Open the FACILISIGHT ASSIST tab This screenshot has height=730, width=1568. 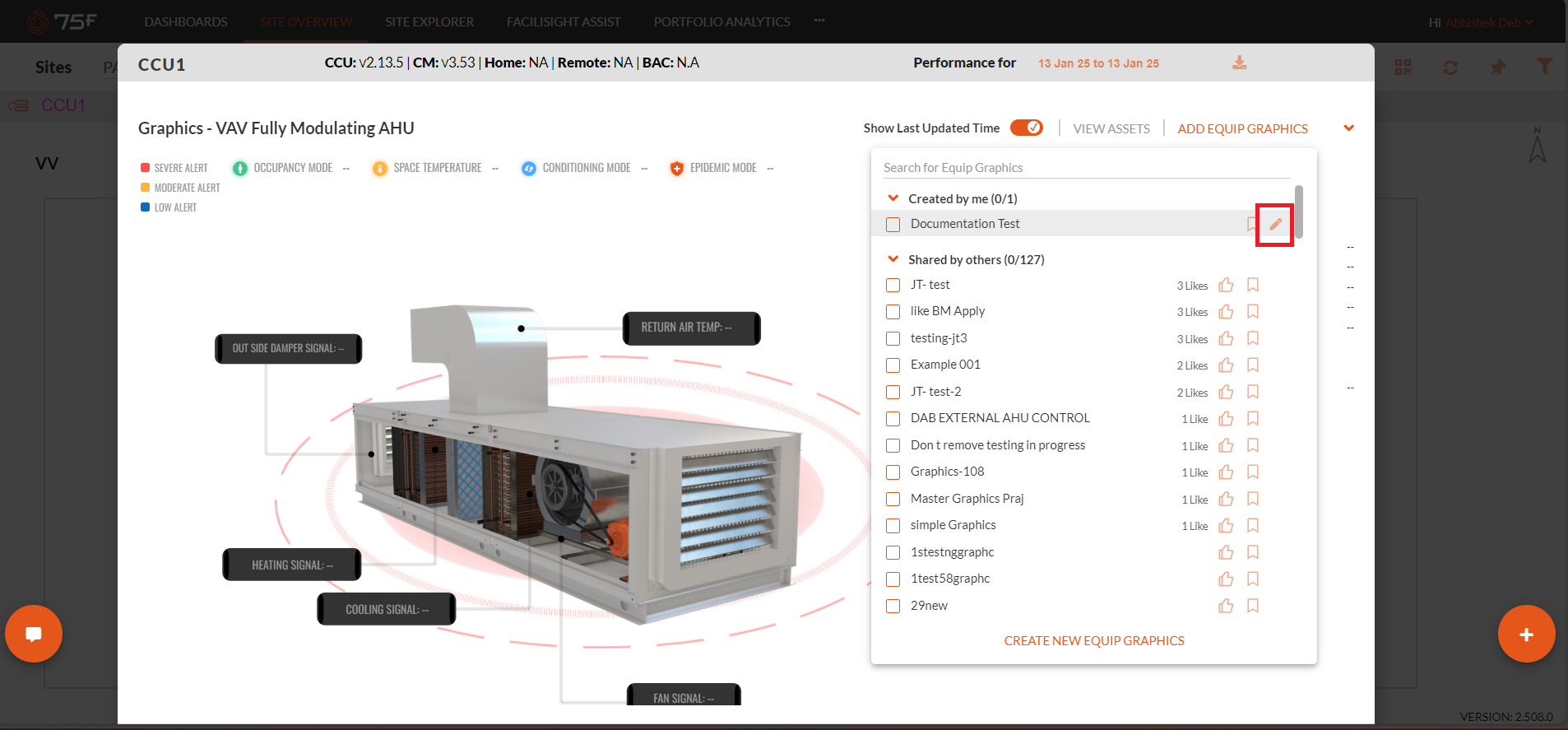click(564, 22)
